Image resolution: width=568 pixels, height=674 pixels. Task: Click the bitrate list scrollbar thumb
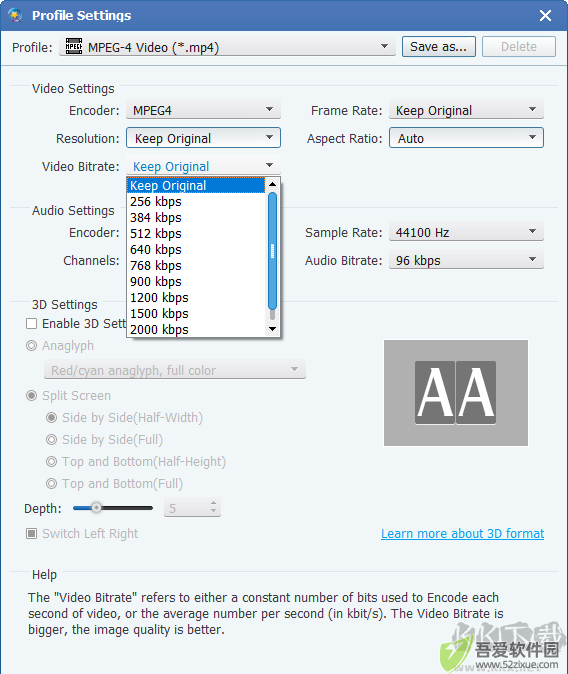(x=272, y=251)
